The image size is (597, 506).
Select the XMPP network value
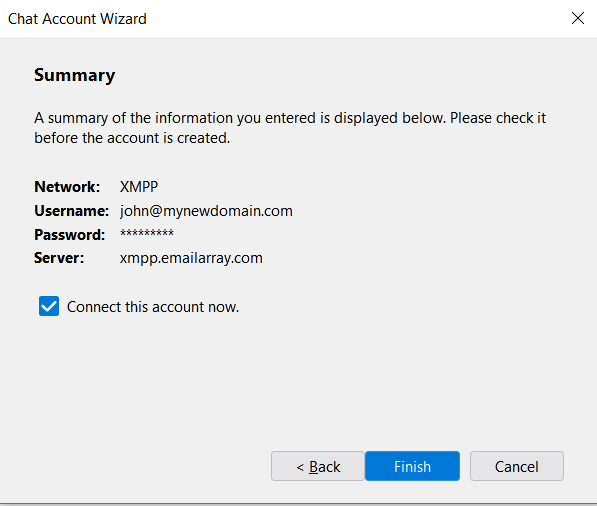coord(139,187)
